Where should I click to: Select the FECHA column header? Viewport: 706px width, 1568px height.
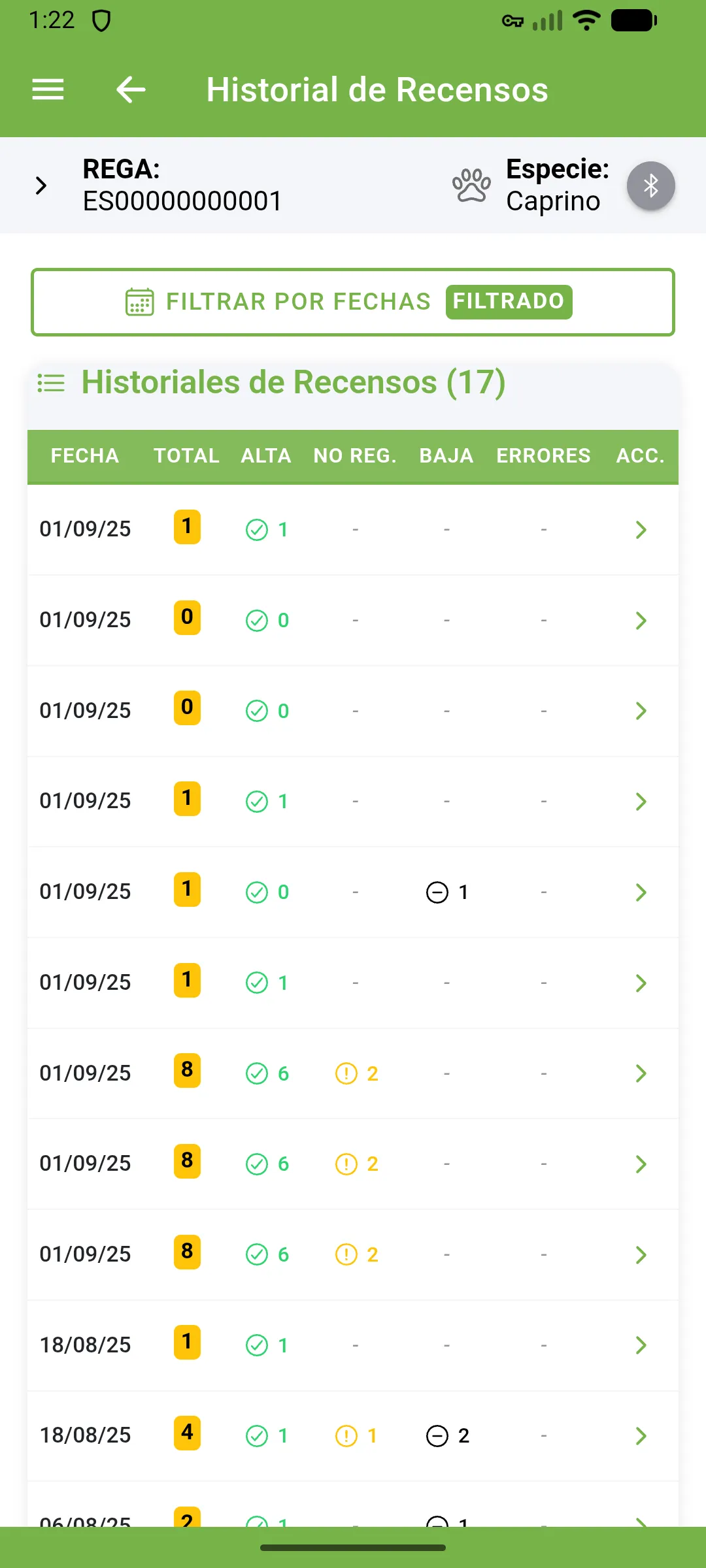click(85, 456)
